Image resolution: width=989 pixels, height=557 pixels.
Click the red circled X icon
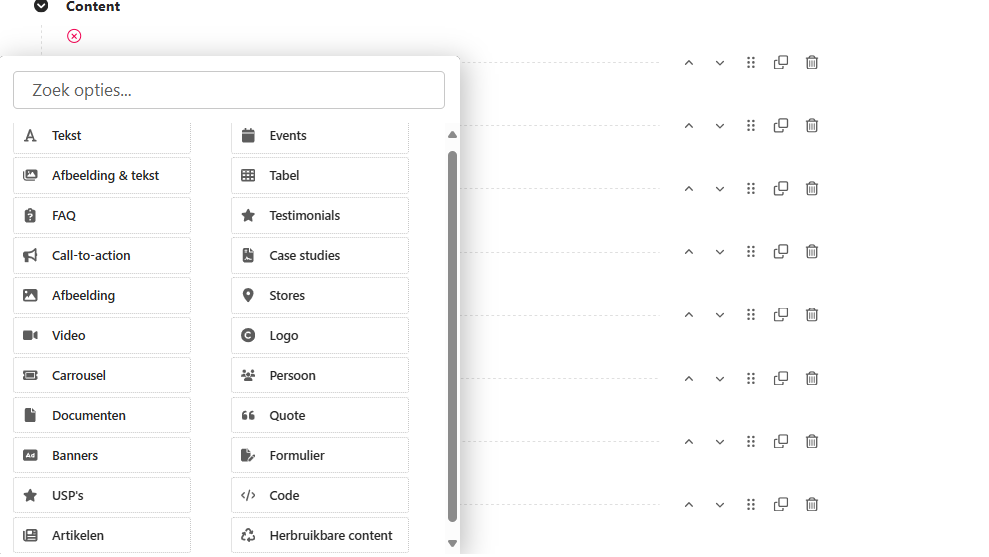coord(74,36)
